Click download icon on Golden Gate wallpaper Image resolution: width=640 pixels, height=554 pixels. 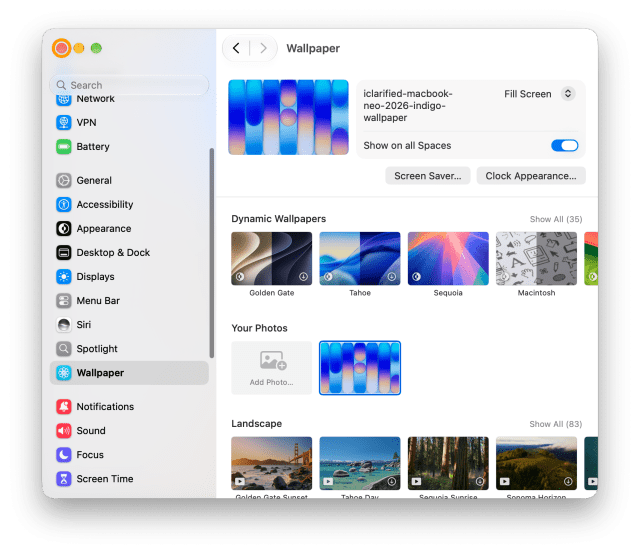point(303,277)
